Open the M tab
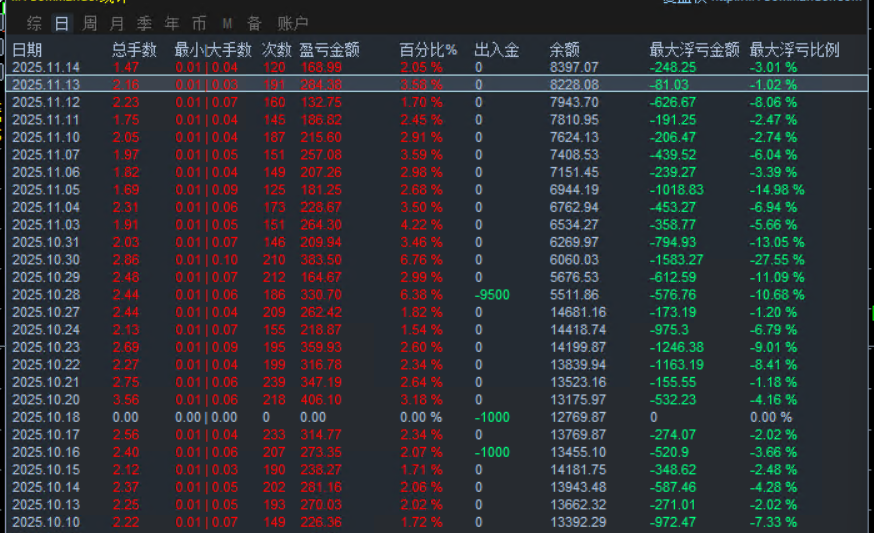874x533 pixels. tap(227, 23)
